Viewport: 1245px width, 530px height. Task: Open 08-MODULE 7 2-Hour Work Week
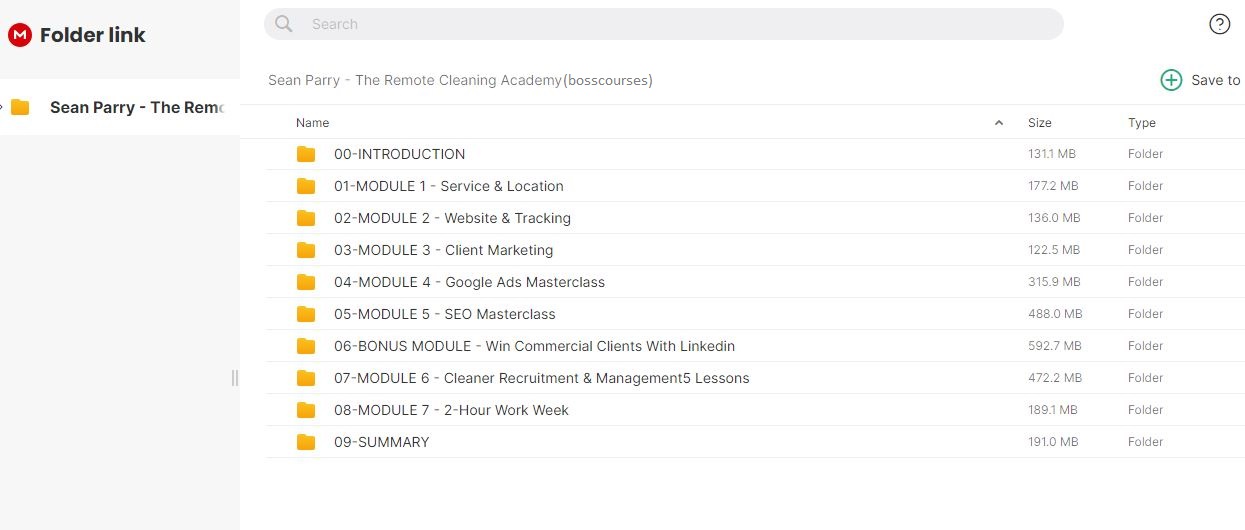[x=451, y=410]
